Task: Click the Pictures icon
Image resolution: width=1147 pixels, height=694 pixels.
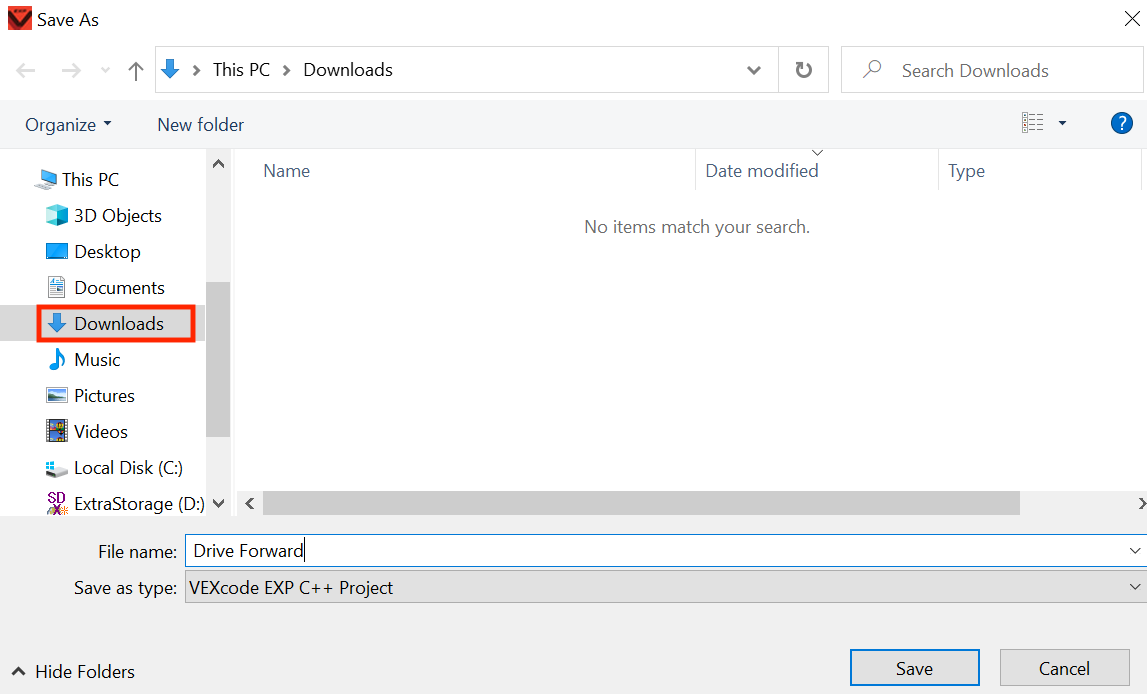Action: pos(56,396)
